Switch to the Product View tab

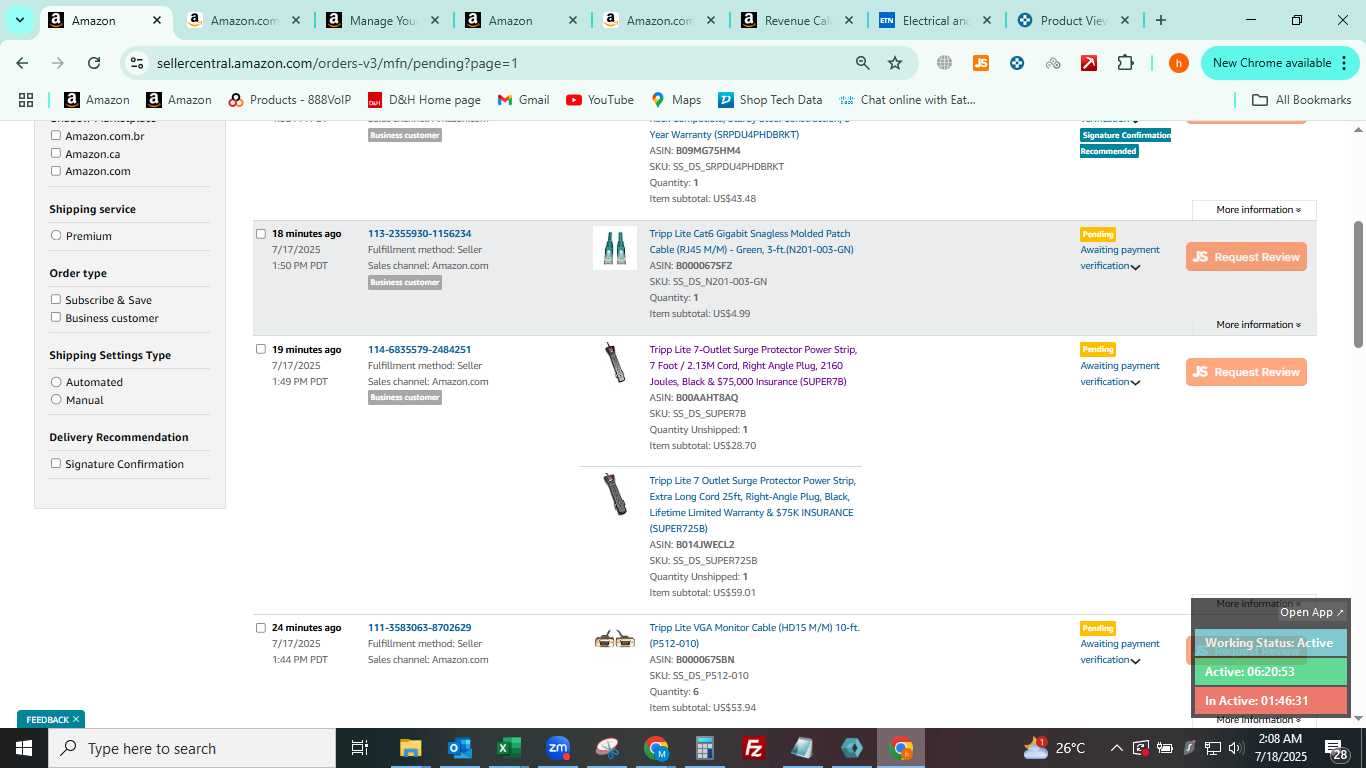(x=1072, y=20)
